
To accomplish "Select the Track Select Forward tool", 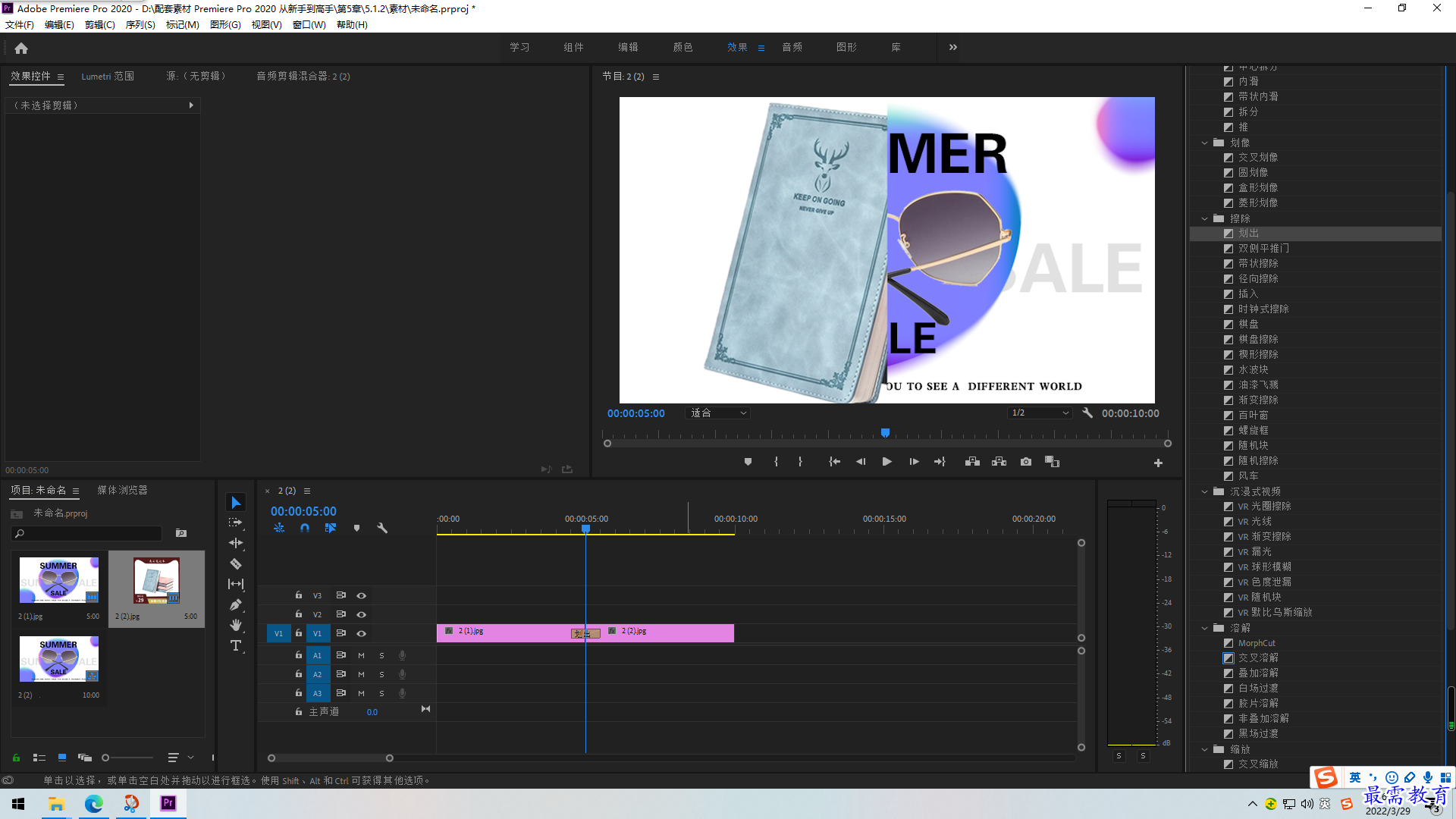I will pyautogui.click(x=236, y=522).
